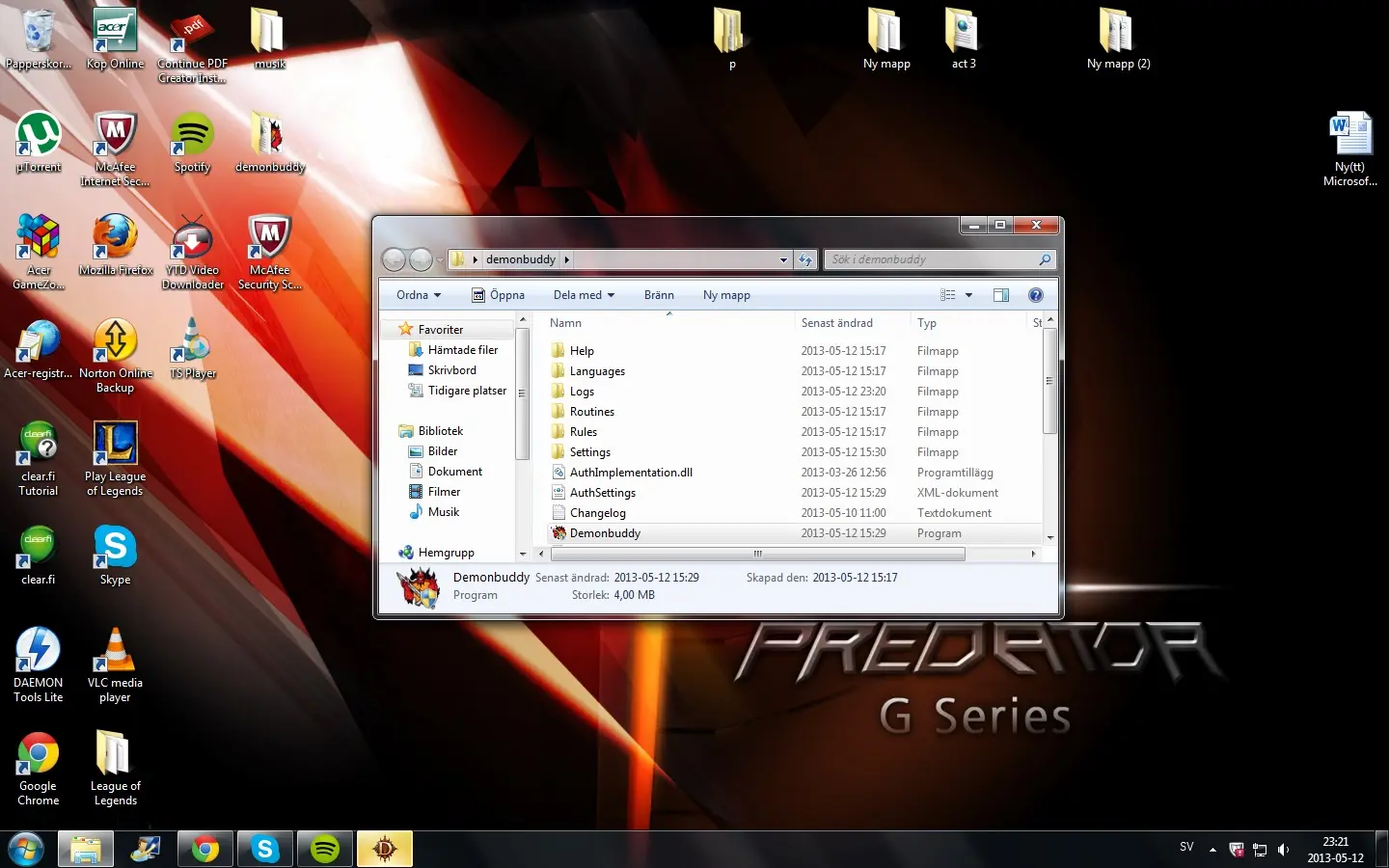Click the horizontal scrollbar of file list

(757, 554)
